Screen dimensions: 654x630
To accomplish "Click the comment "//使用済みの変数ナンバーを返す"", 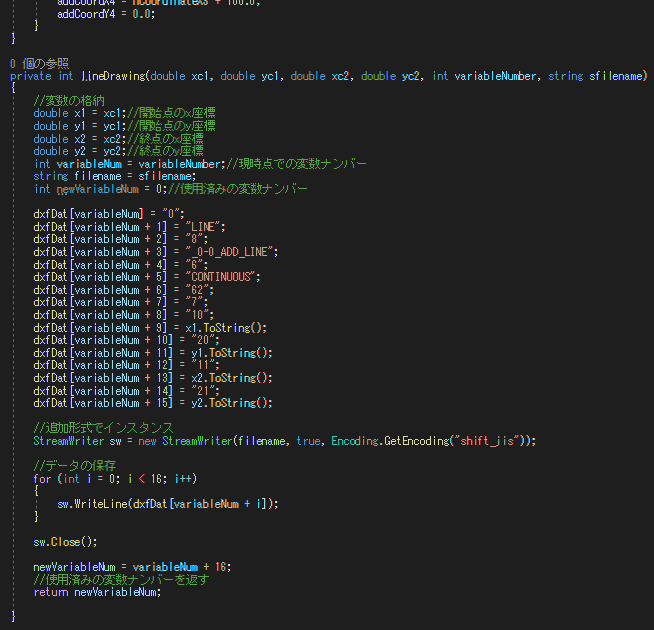I will coord(121,580).
